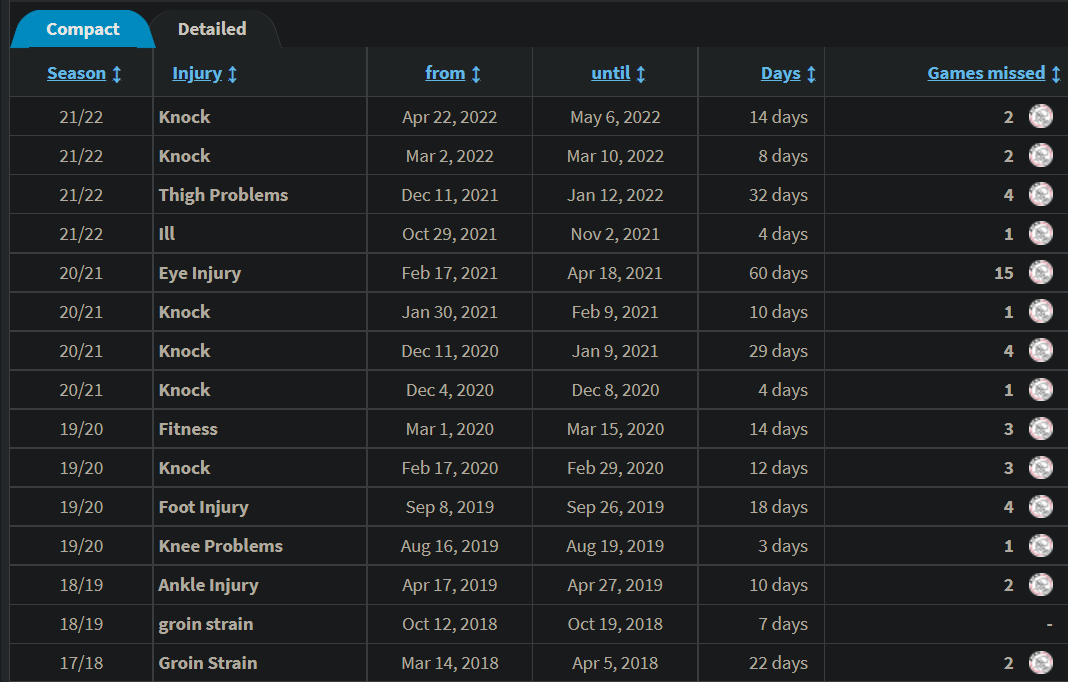Image resolution: width=1068 pixels, height=682 pixels.
Task: Click club crest in Knee Problems row
Action: point(1041,546)
